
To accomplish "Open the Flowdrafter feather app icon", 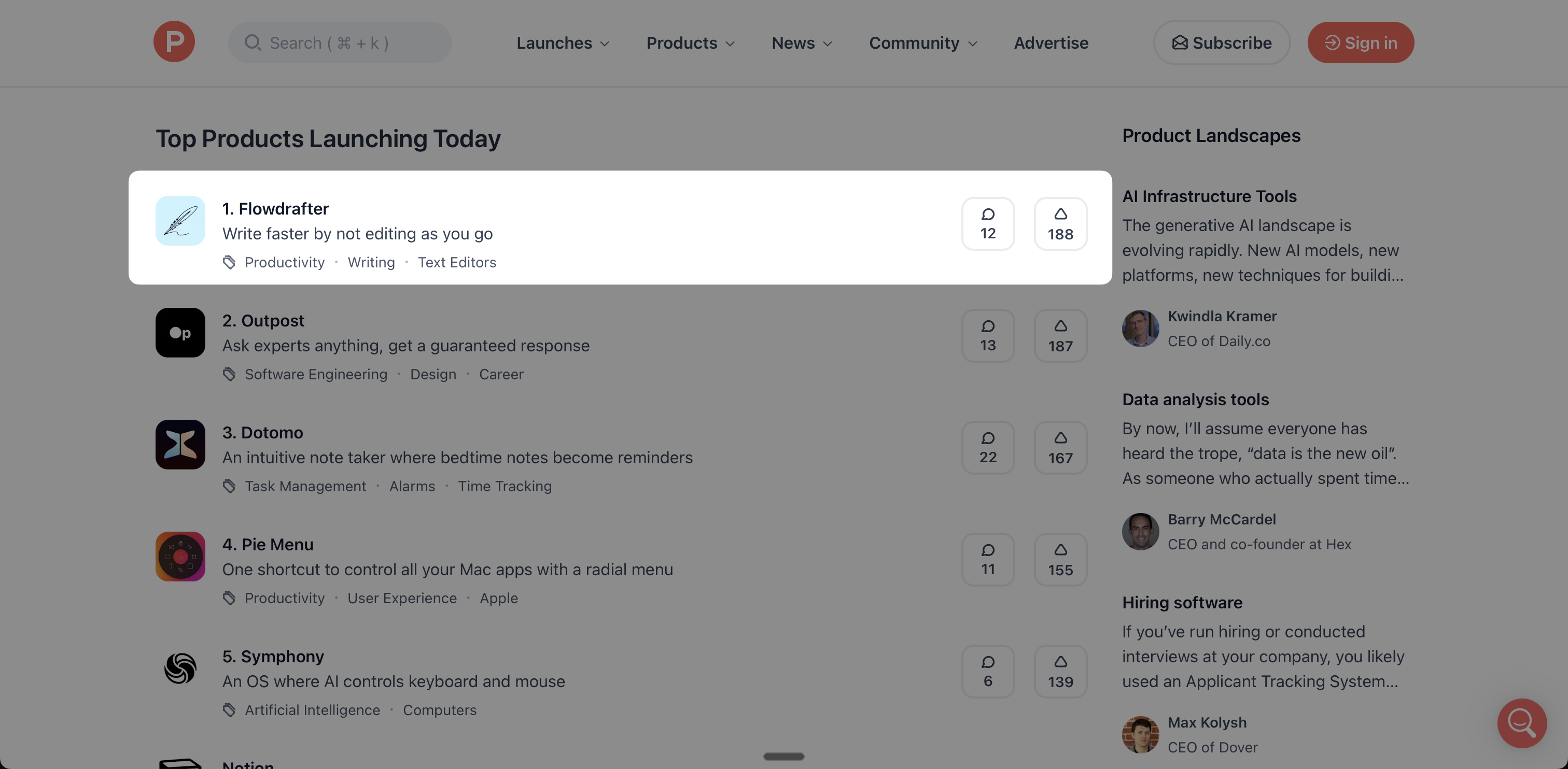I will click(x=180, y=221).
